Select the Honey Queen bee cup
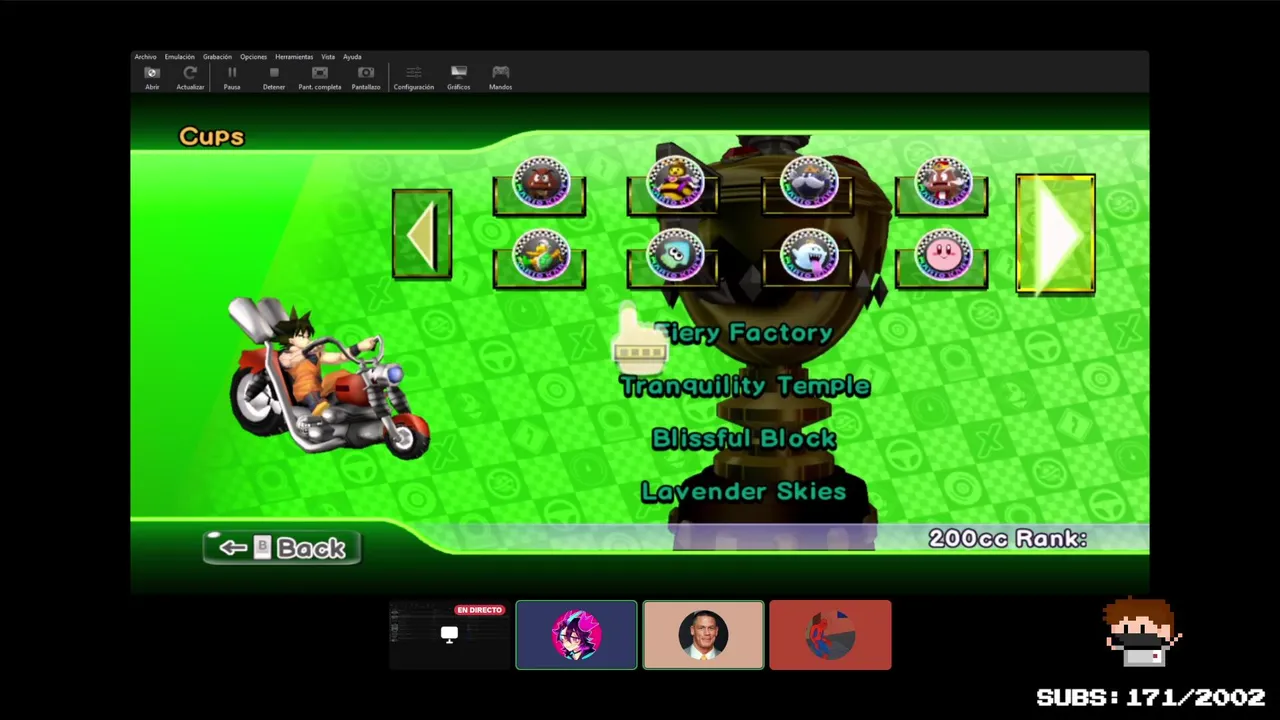The width and height of the screenshot is (1280, 720). (673, 187)
